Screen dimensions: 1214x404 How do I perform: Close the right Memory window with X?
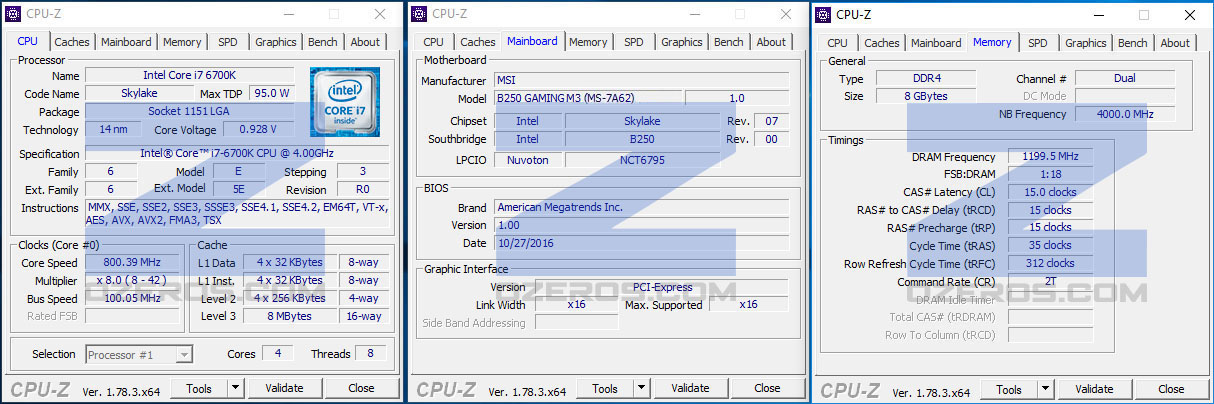tap(1188, 15)
